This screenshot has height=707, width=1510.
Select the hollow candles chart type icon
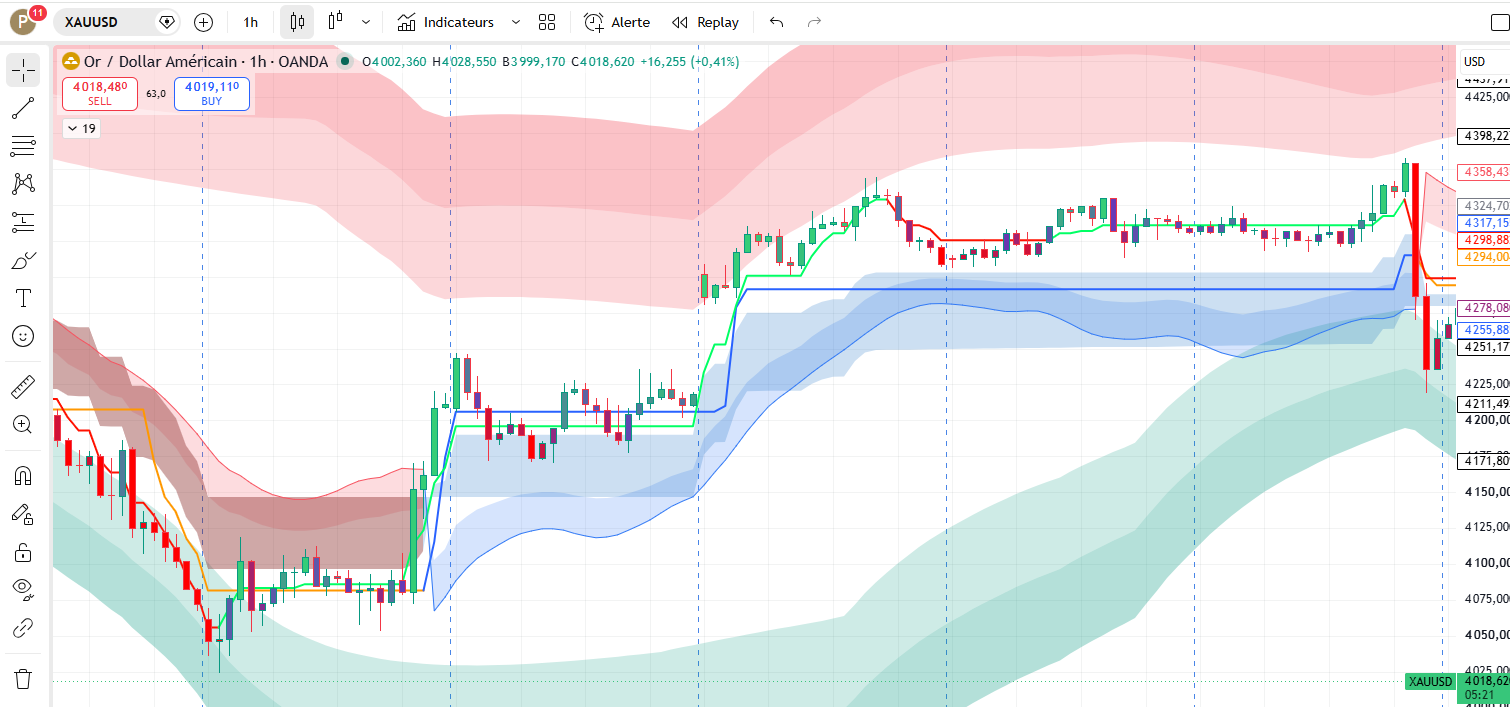pos(335,21)
